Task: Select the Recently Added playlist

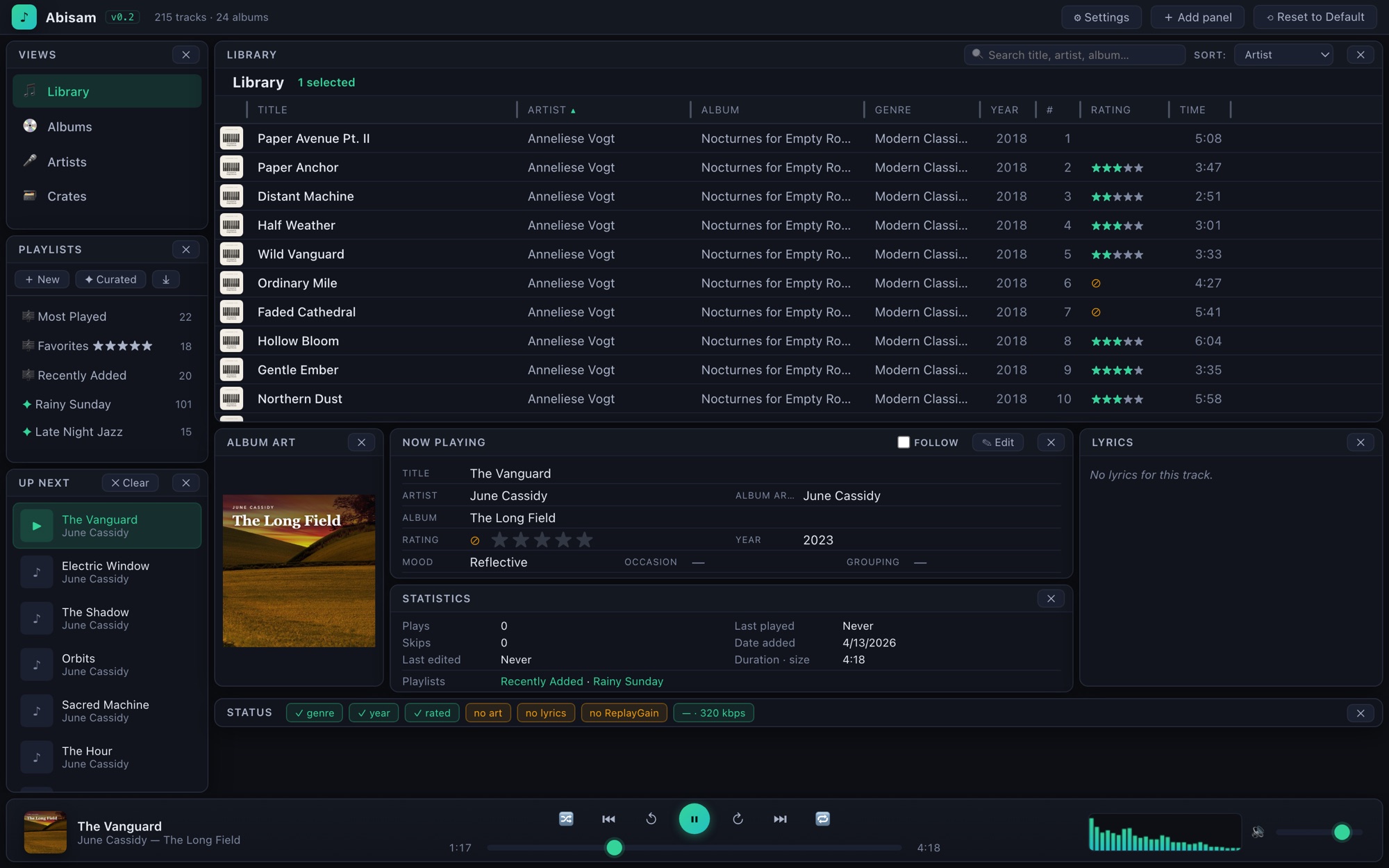Action: [x=107, y=375]
